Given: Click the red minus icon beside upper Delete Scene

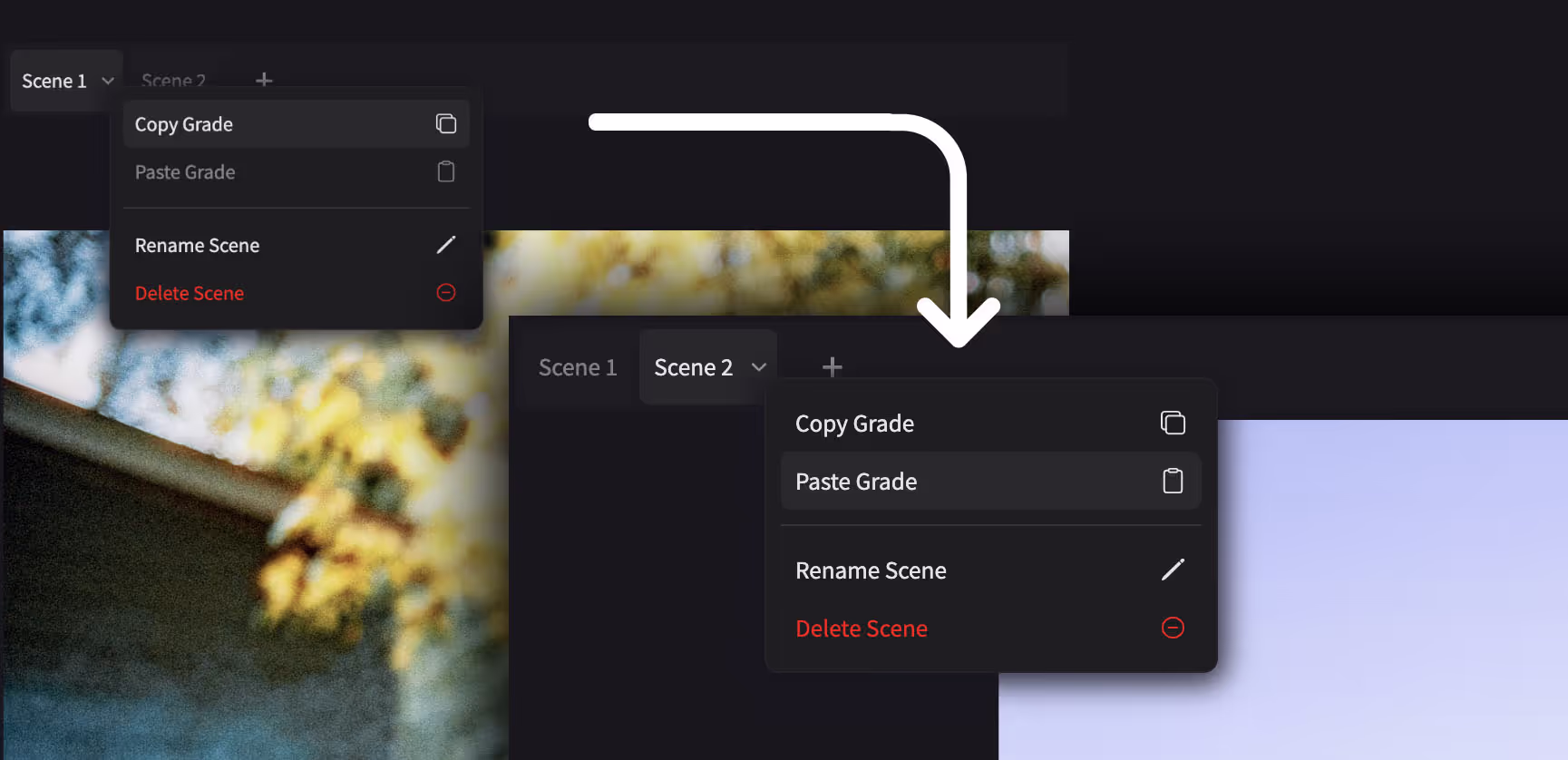Looking at the screenshot, I should tap(445, 292).
